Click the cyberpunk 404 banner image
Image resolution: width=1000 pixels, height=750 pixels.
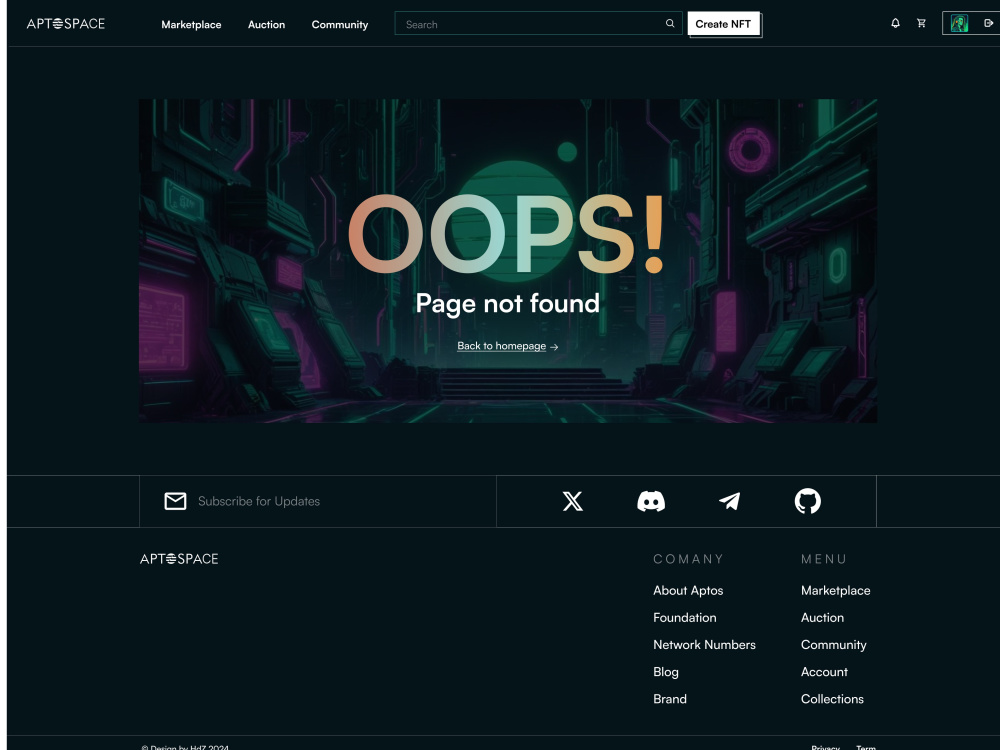[x=508, y=261]
